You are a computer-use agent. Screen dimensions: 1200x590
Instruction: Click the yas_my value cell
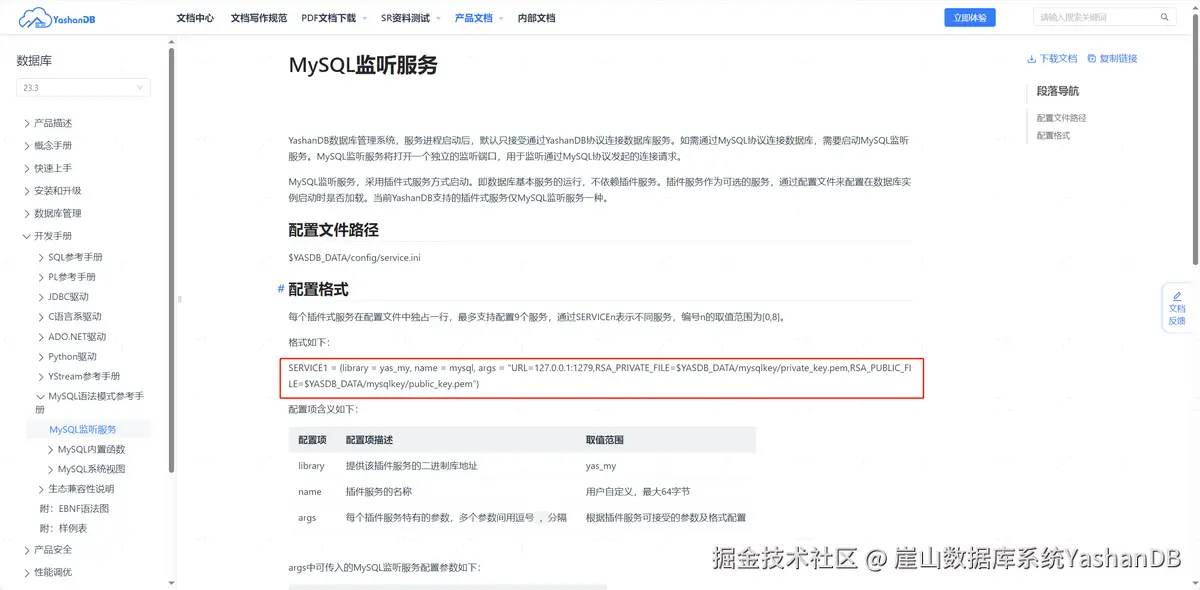click(601, 466)
